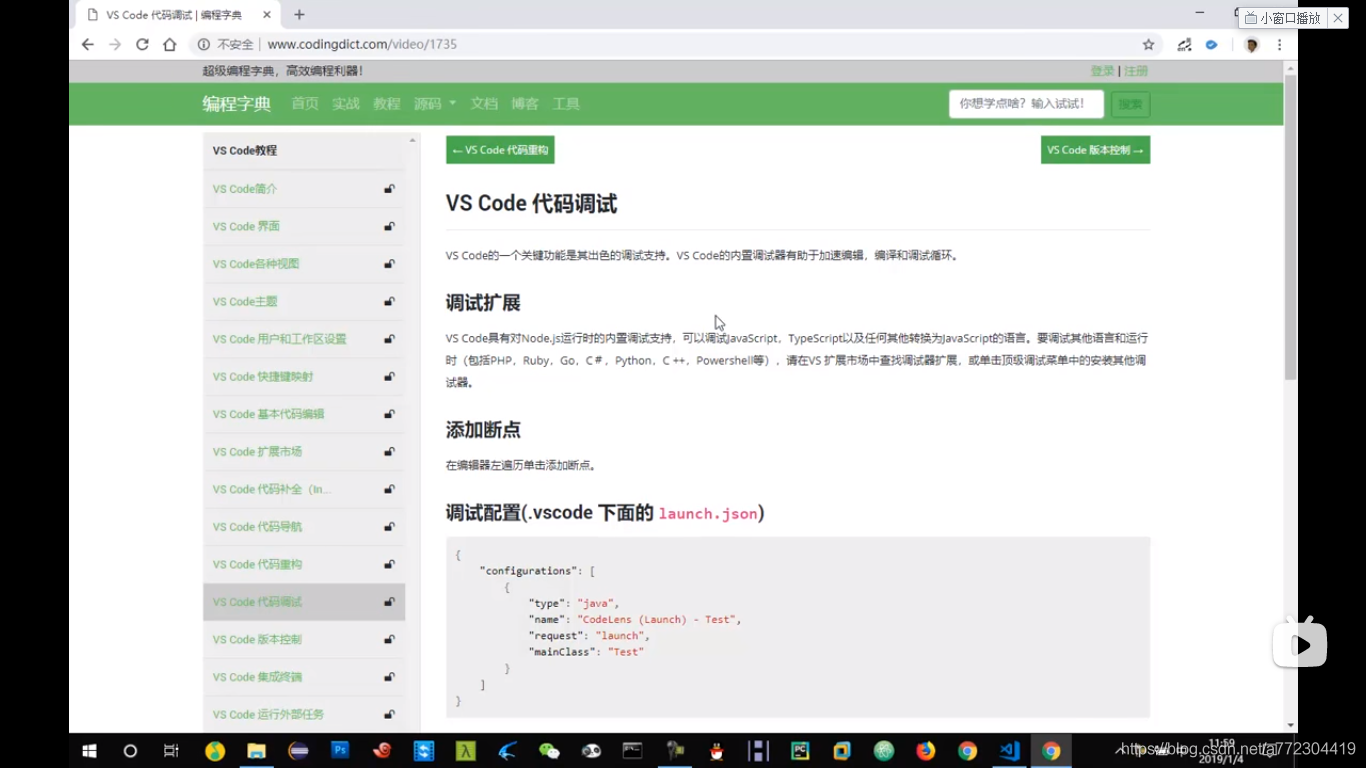Collapse sidebar with the small up arrow
The width and height of the screenshot is (1366, 768).
point(412,140)
